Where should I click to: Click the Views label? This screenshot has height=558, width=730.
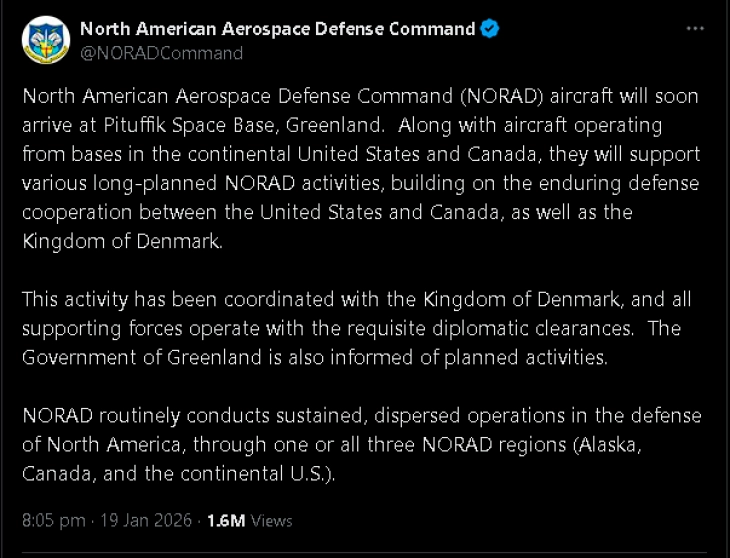point(271,521)
